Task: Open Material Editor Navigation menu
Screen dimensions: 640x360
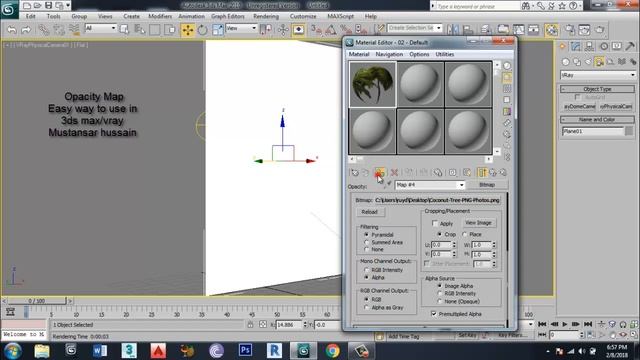Action: pos(389,54)
